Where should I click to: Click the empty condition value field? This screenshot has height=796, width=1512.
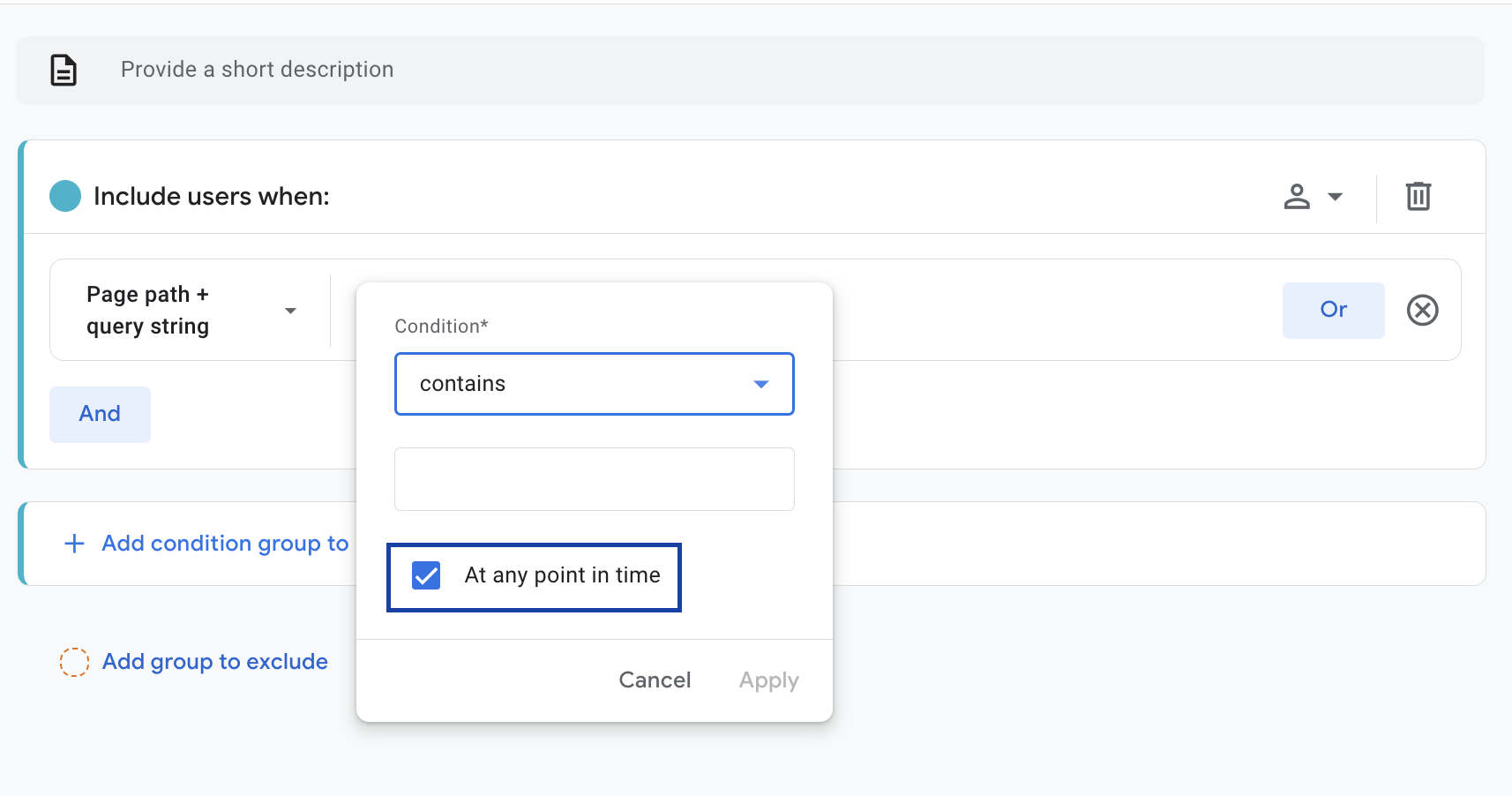(594, 478)
